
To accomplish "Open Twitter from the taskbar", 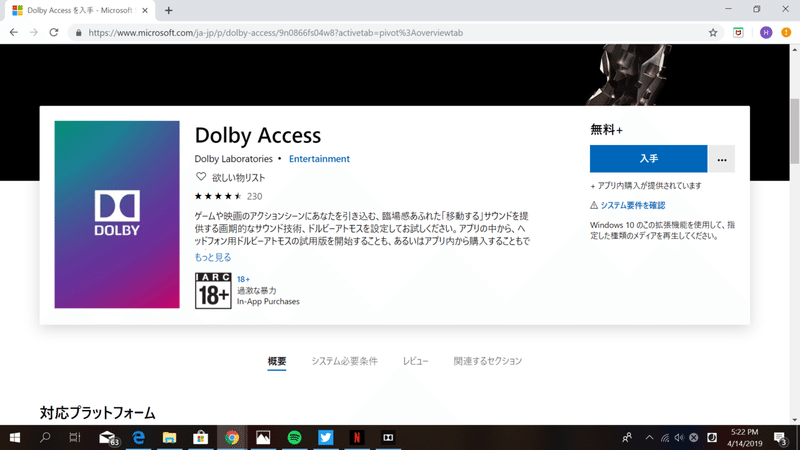I will [326, 437].
